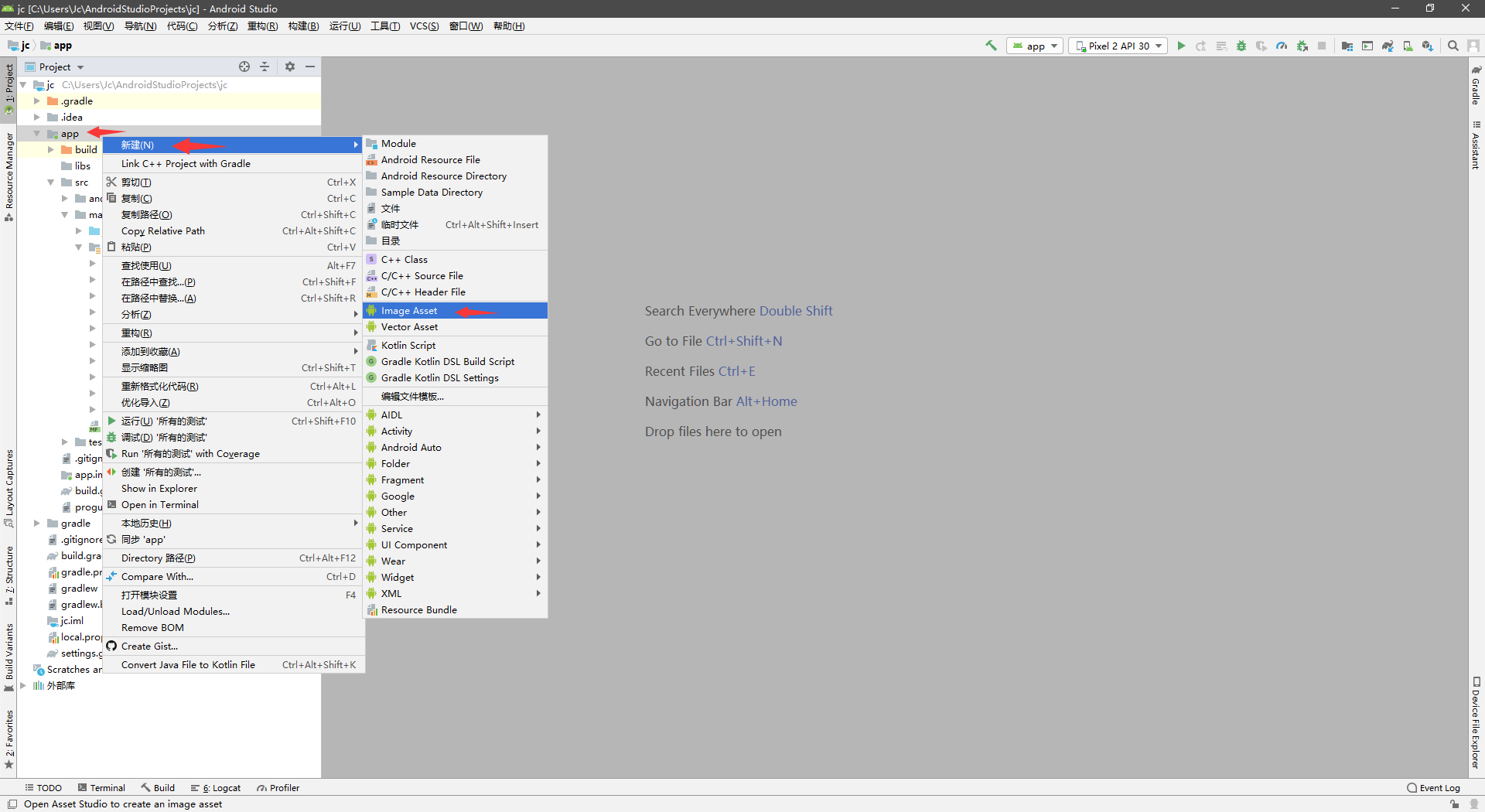The image size is (1485, 812).
Task: Click the Profile app gauge icon
Action: (1282, 46)
